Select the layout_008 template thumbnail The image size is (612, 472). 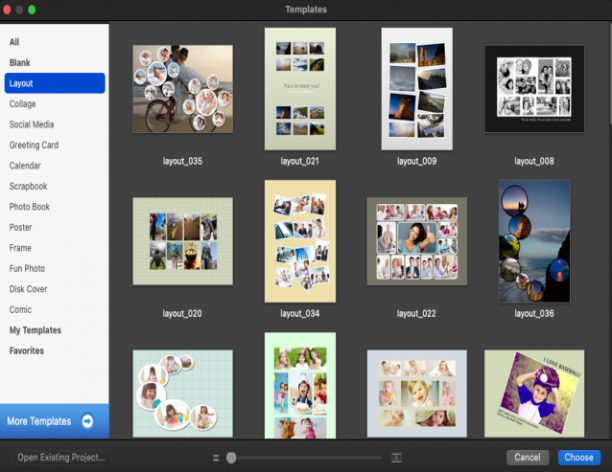tap(534, 89)
